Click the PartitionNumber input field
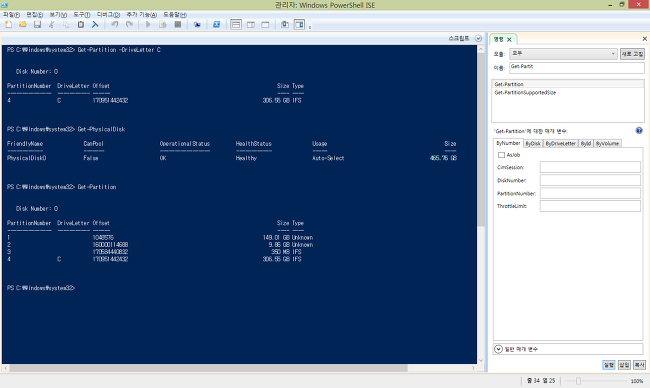Viewport: 650px width, 388px height. (x=590, y=193)
